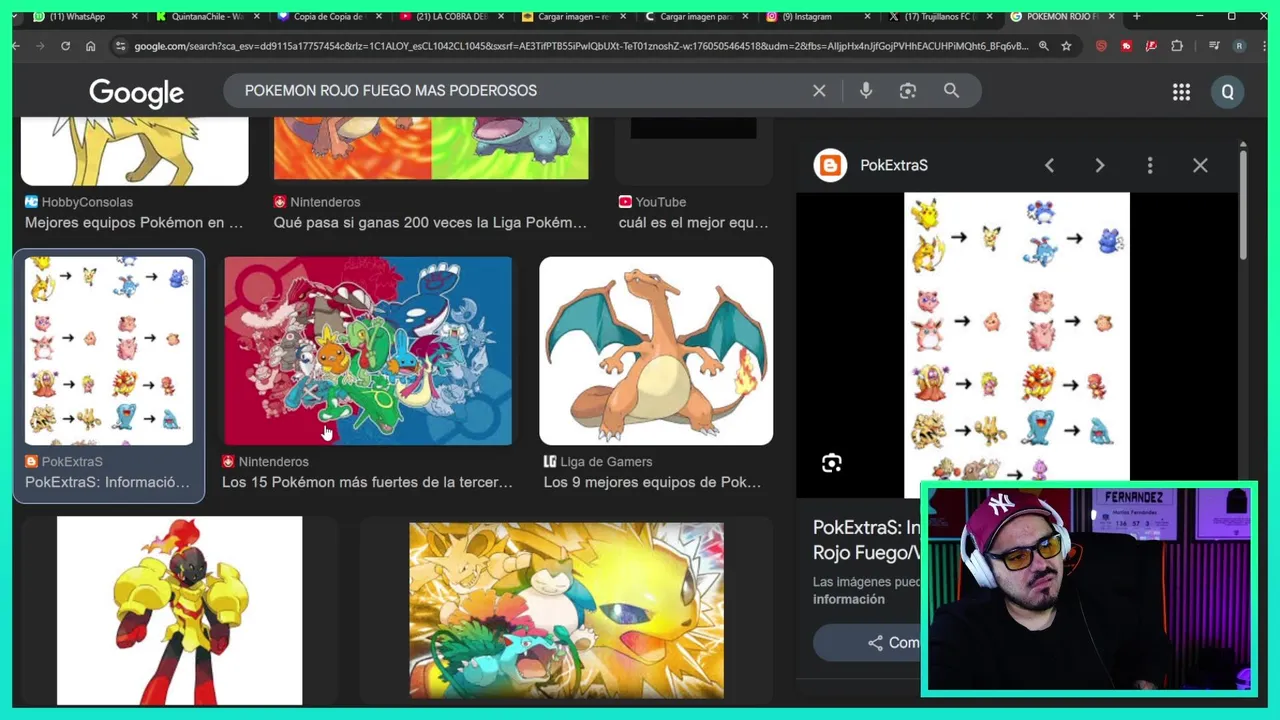Switch to the QuintanaChile tab
Viewport: 1280px width, 720px height.
207,17
